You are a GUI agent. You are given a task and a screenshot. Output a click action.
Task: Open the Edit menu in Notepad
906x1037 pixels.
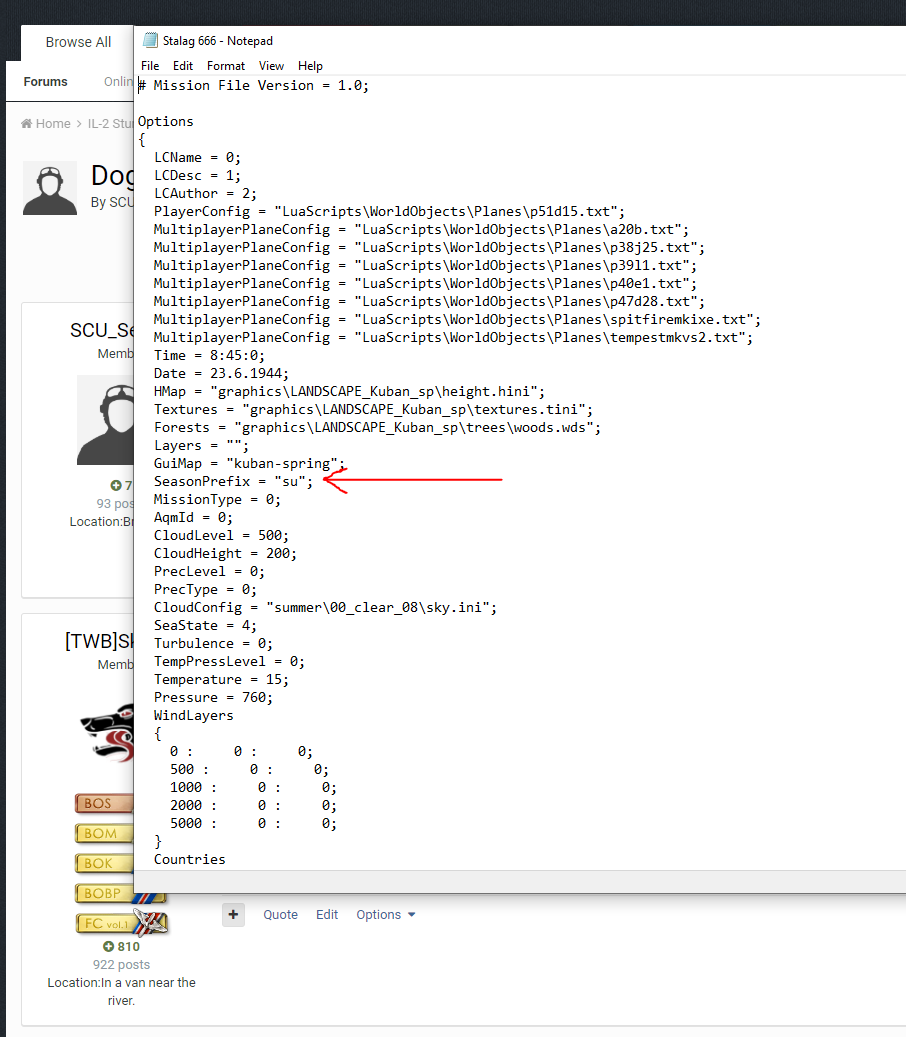183,65
